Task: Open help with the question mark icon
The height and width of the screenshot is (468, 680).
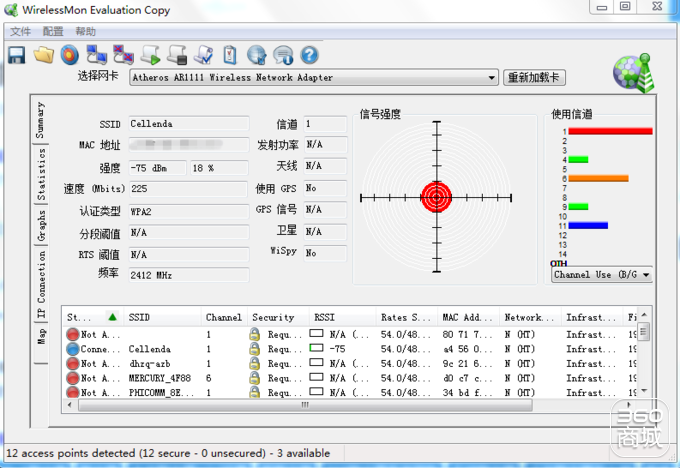Action: 309,55
